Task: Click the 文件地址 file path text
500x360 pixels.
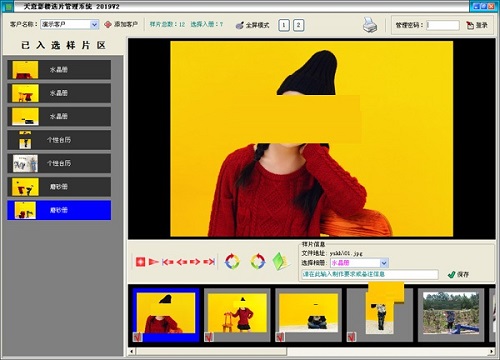Action: point(332,253)
